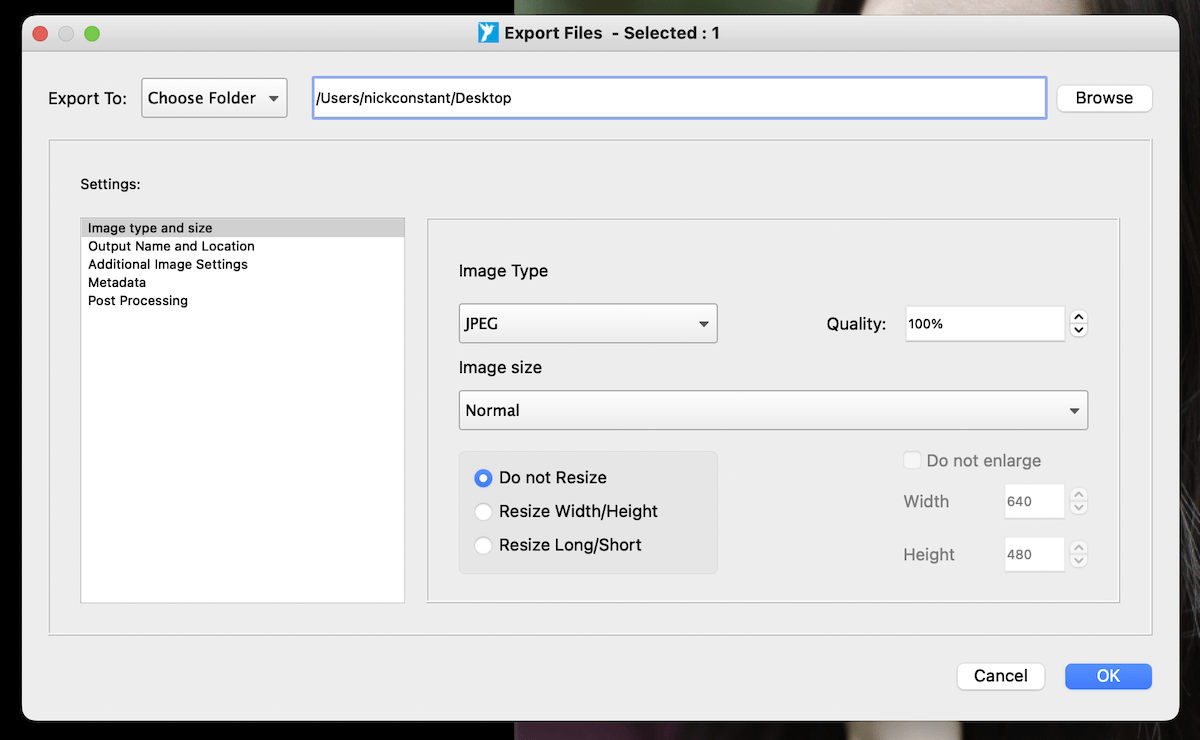Open the JPEG Image Type dropdown
1200x740 pixels.
point(587,323)
